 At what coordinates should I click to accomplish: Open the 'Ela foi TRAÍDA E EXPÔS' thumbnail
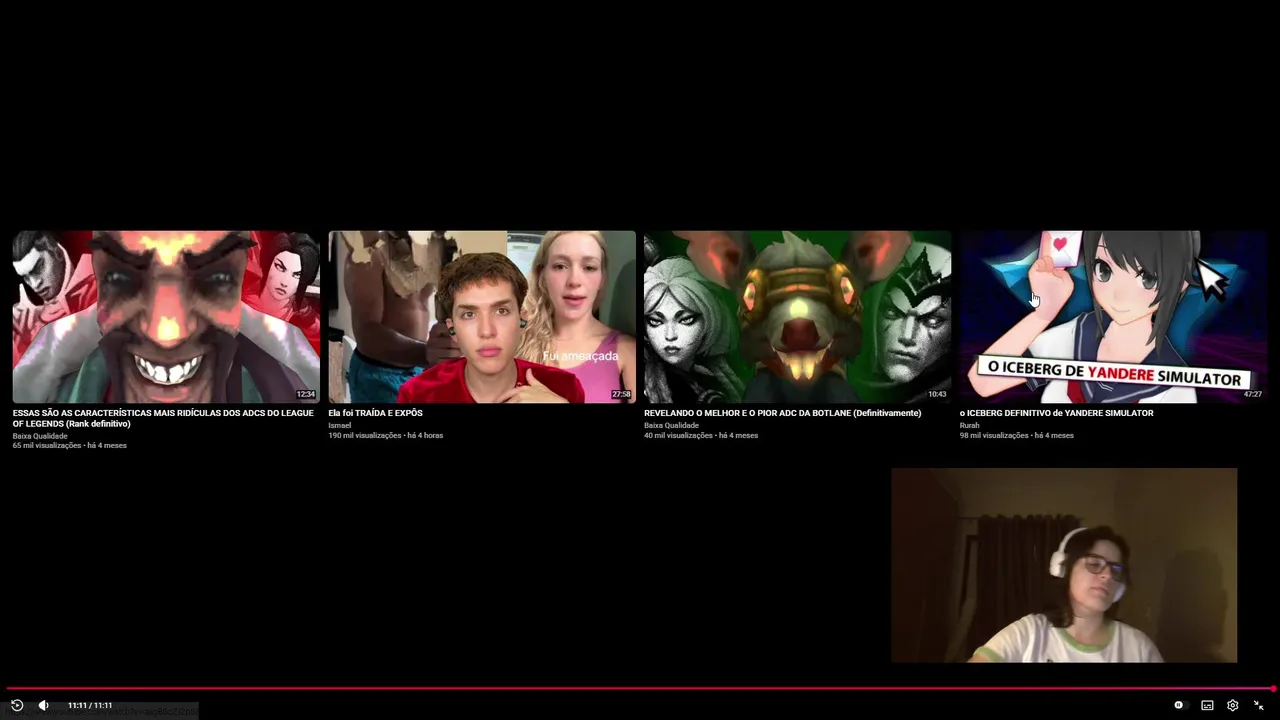[x=482, y=317]
